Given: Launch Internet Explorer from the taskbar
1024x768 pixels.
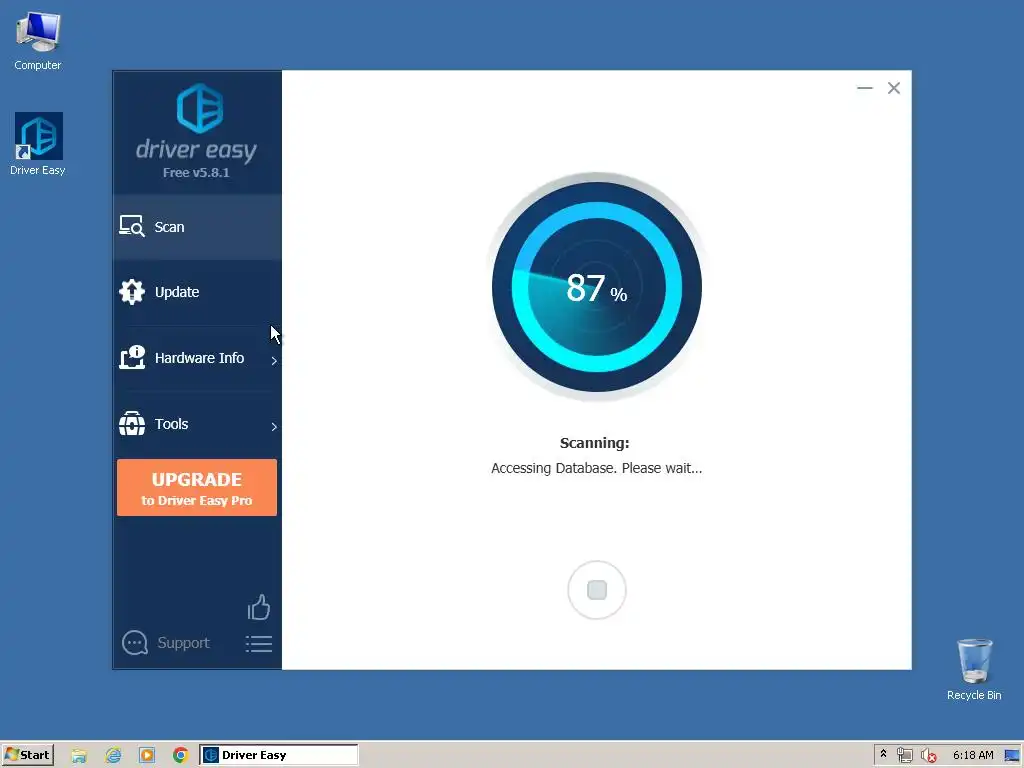Looking at the screenshot, I should point(113,756).
